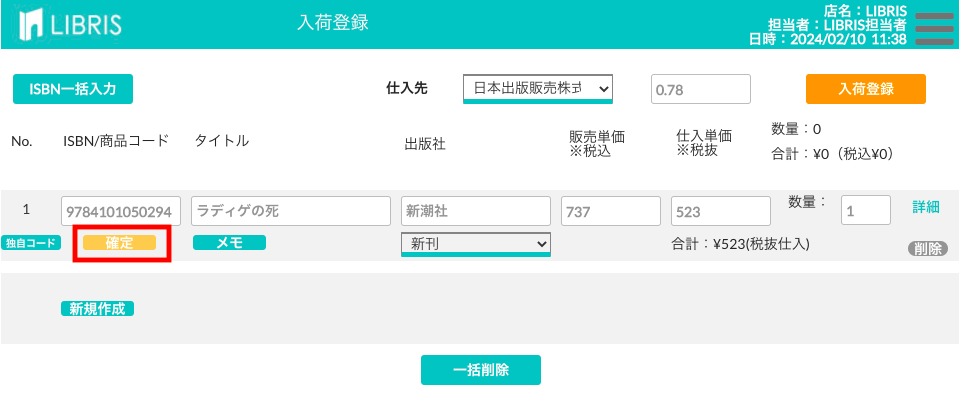Click the メモ button
Viewport: 959px width, 402px height.
coord(229,243)
